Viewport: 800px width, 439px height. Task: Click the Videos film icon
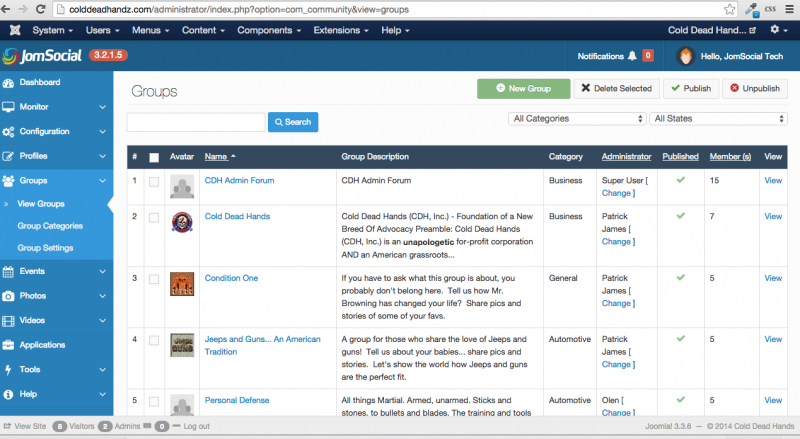tap(8, 321)
